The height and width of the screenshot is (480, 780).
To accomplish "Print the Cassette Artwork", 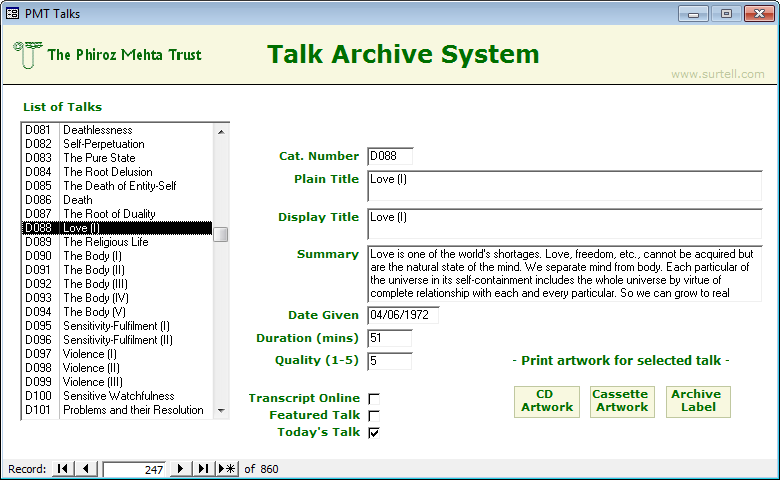I will tap(622, 401).
